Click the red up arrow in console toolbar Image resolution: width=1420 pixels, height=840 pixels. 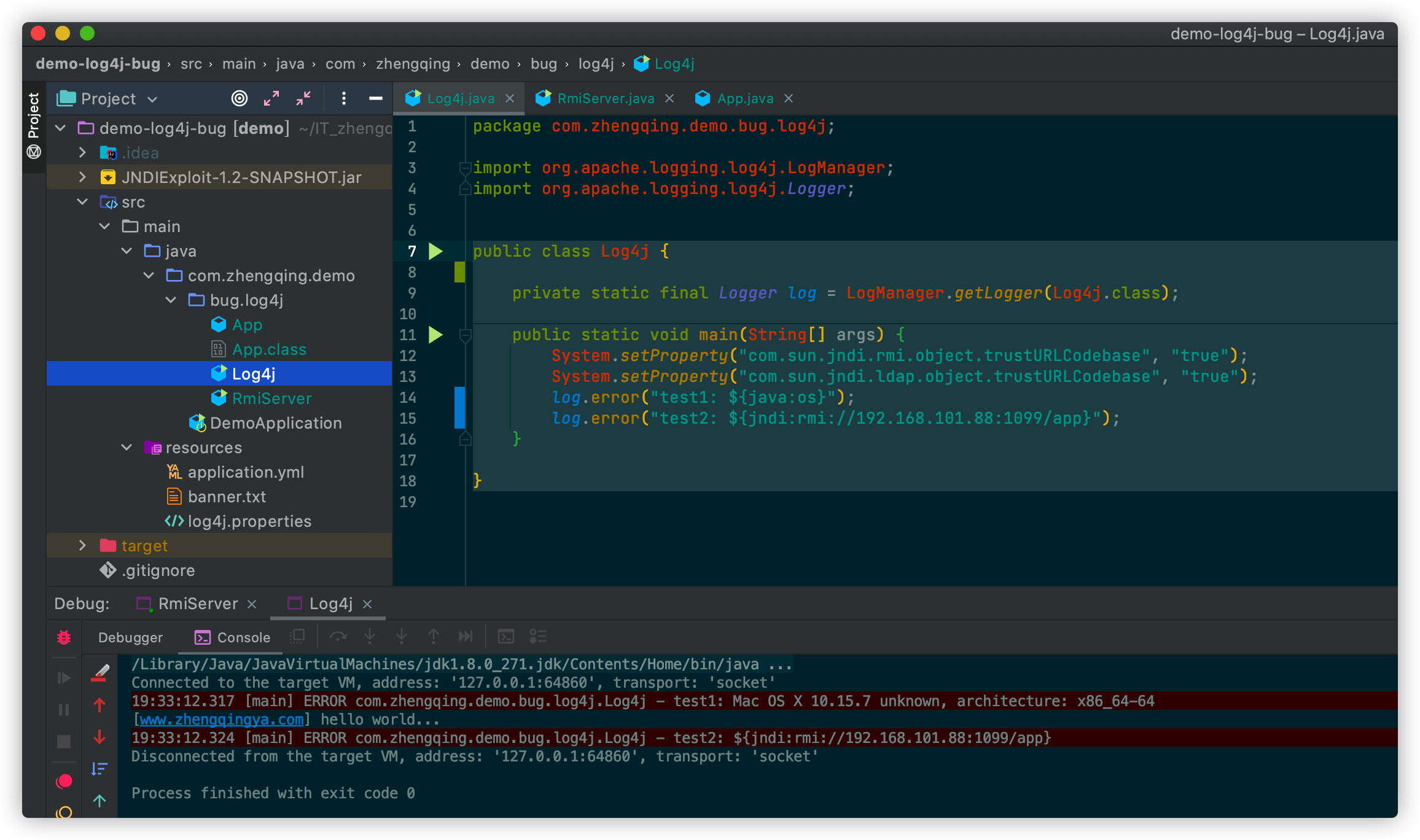pos(99,705)
